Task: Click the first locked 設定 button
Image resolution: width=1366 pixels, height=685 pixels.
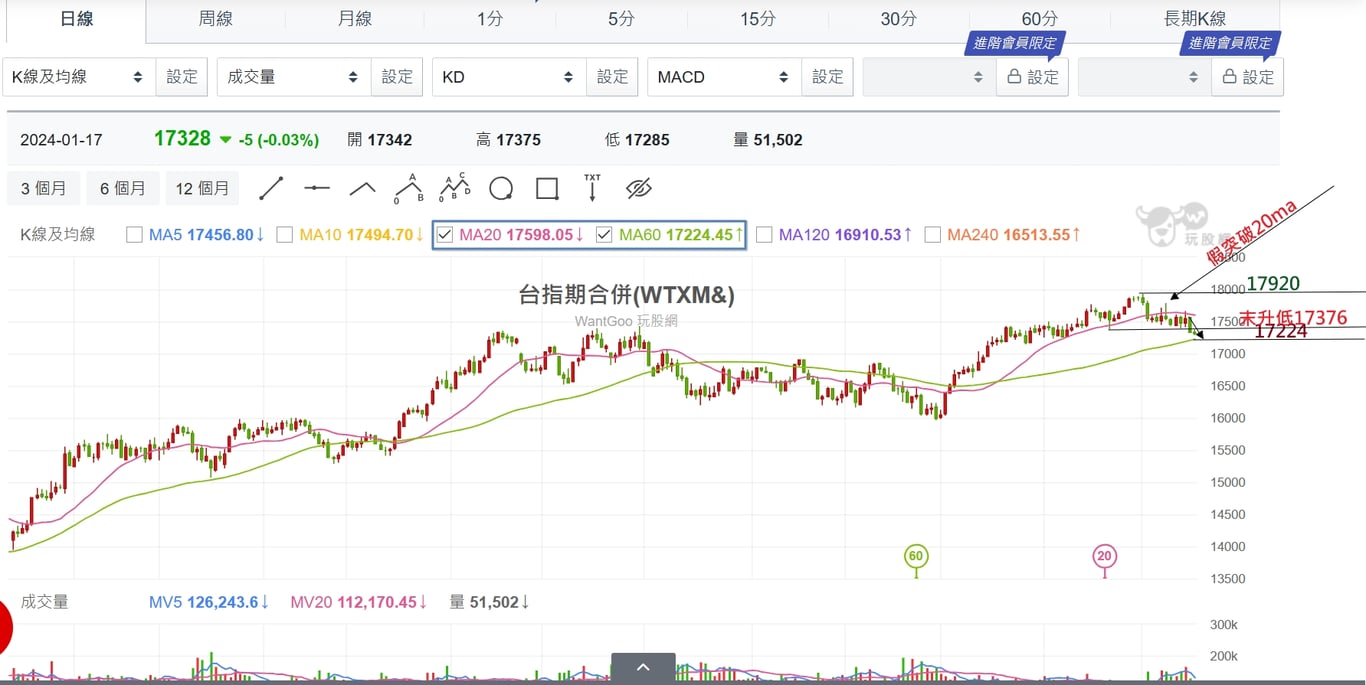Action: point(1032,77)
